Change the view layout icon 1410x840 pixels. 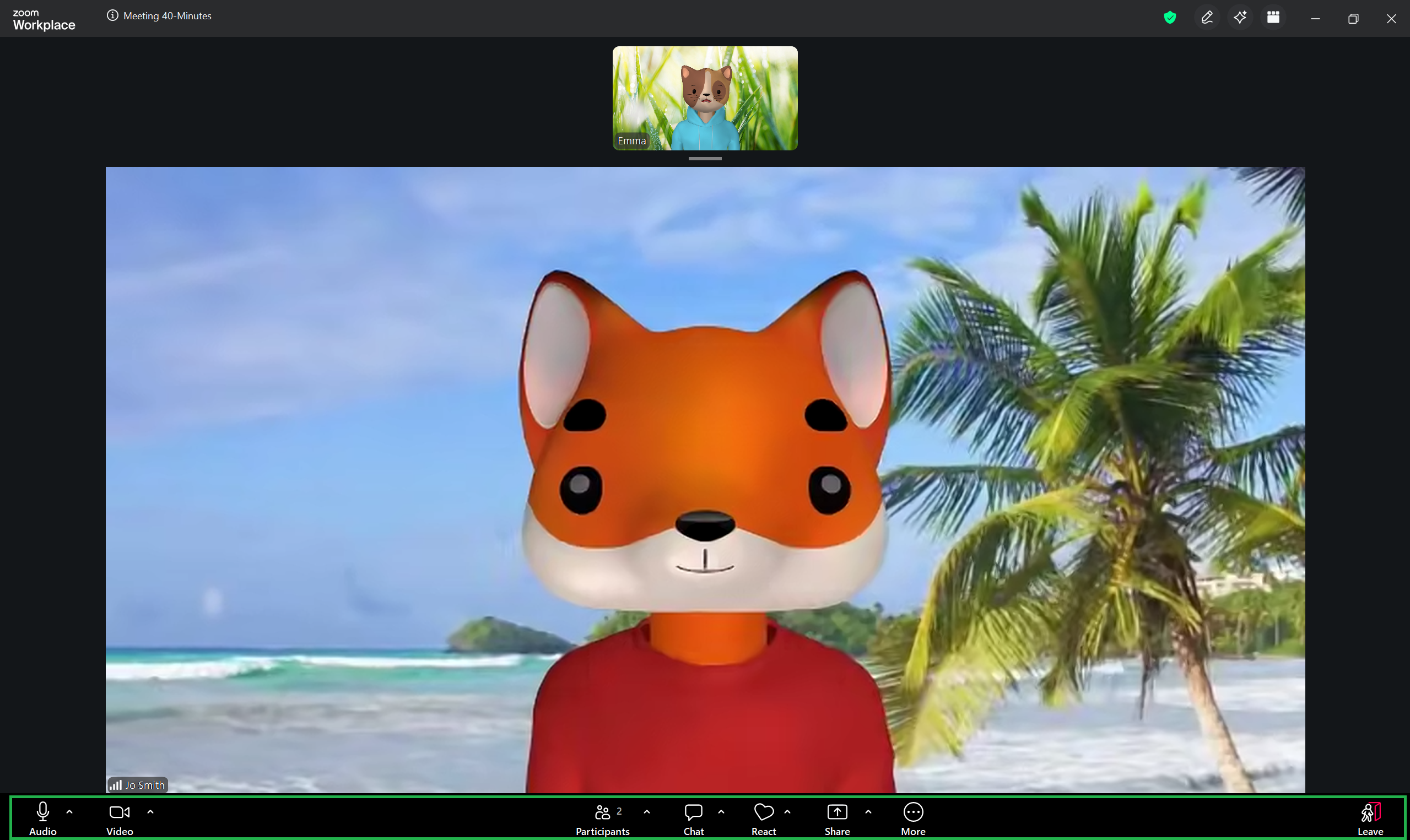[1273, 18]
